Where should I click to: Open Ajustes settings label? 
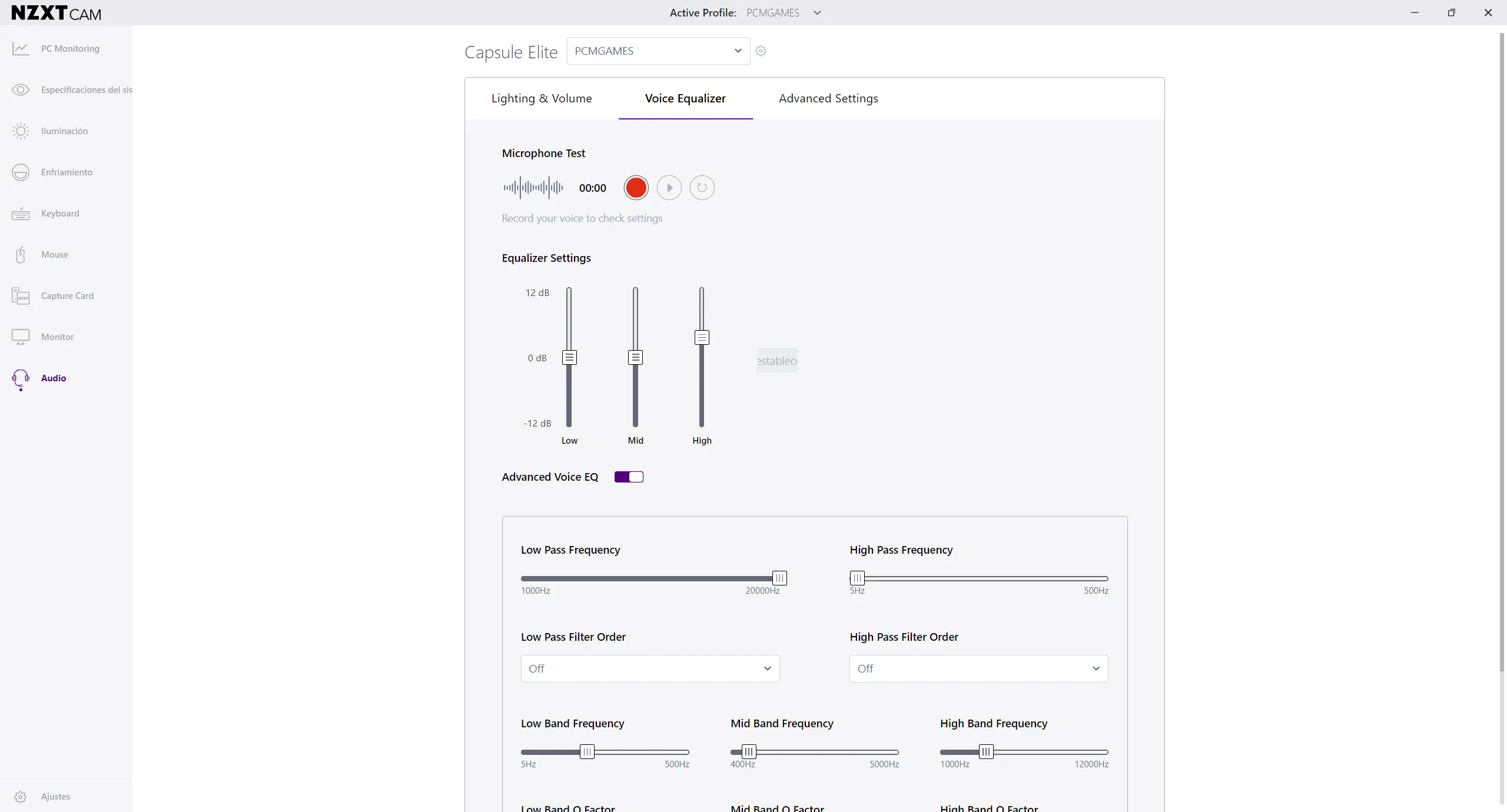pyautogui.click(x=55, y=797)
